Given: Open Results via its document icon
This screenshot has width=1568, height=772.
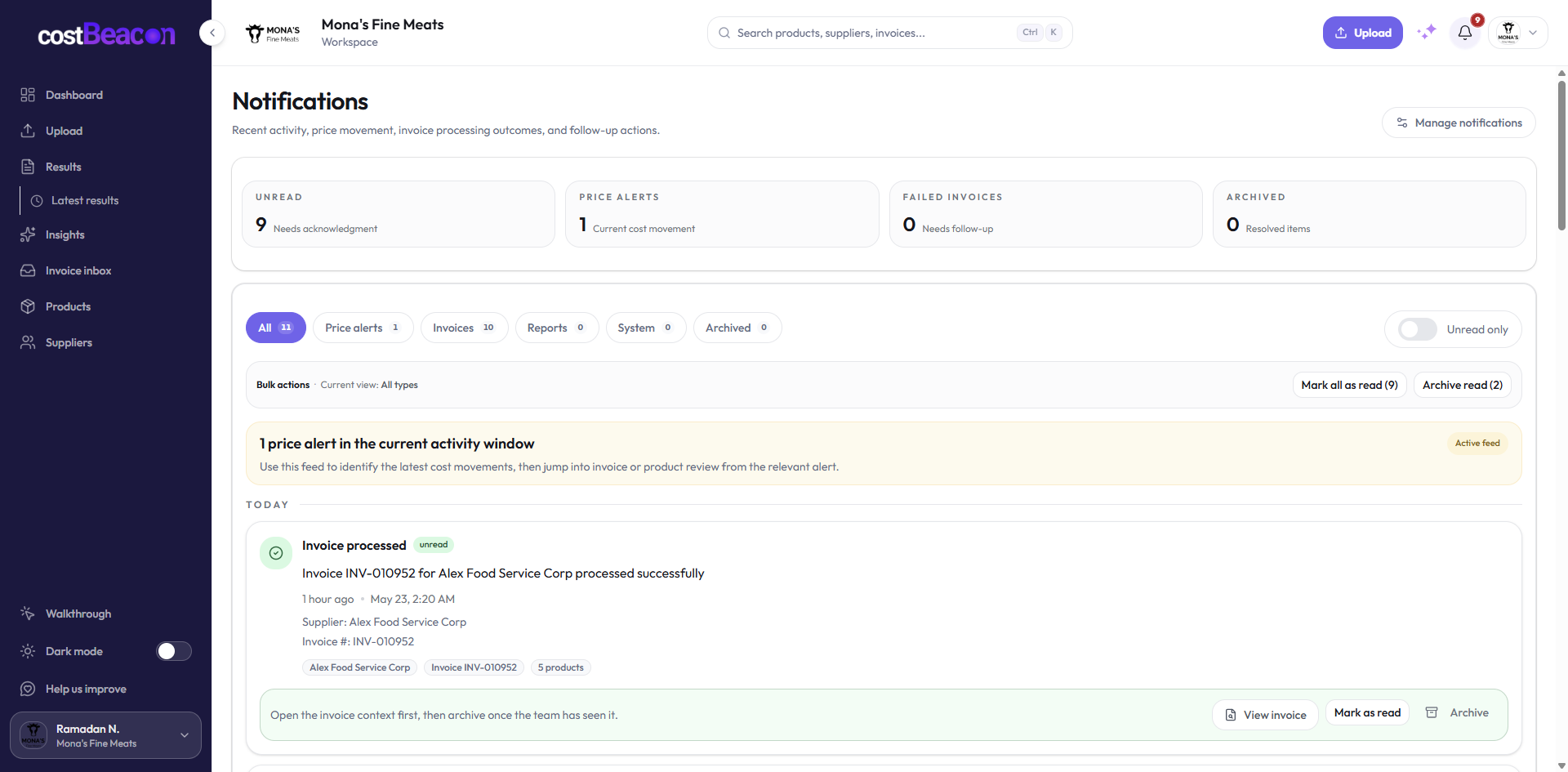Looking at the screenshot, I should coord(28,167).
